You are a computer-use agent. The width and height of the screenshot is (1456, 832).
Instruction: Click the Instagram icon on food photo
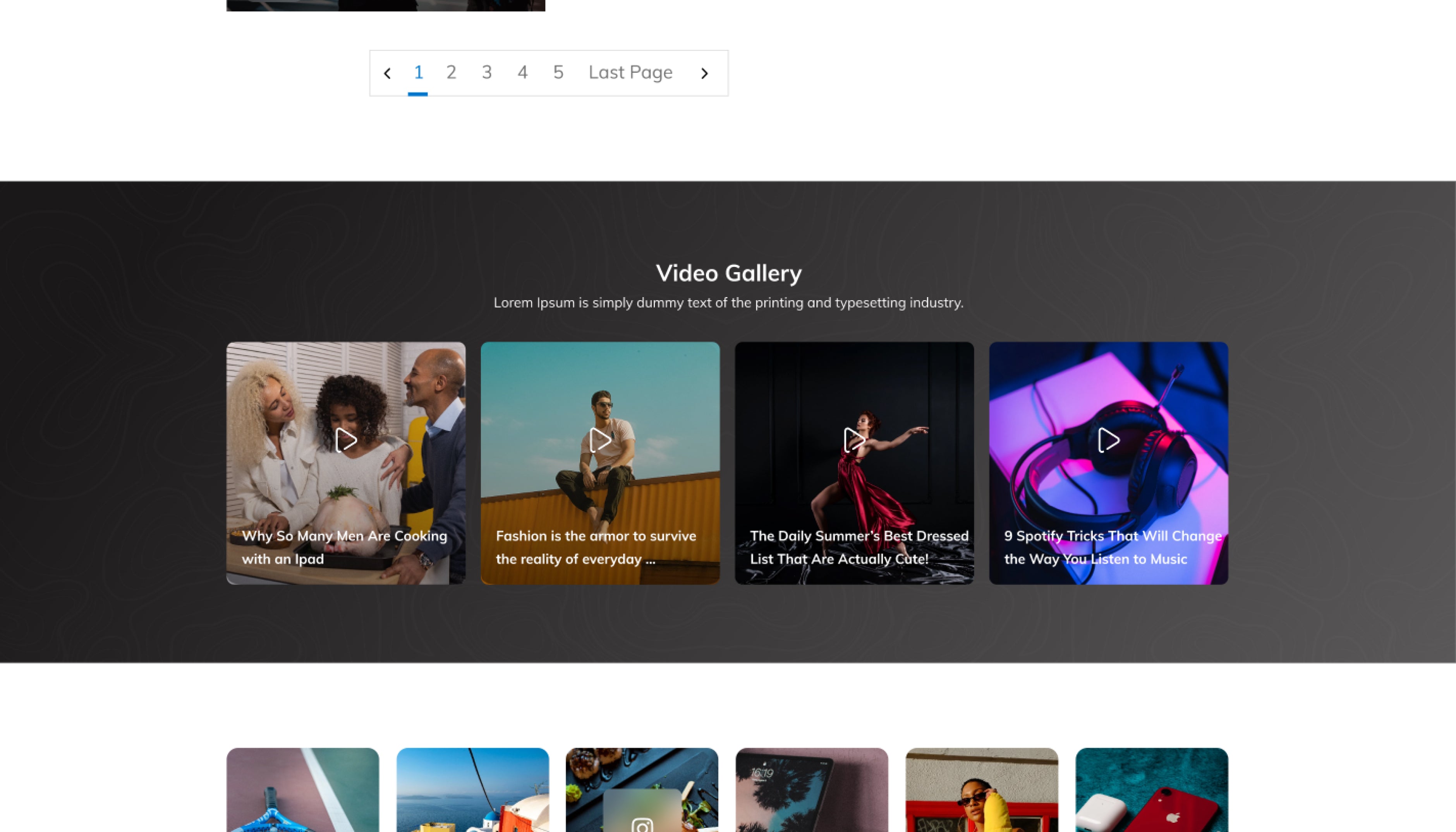coord(642,825)
